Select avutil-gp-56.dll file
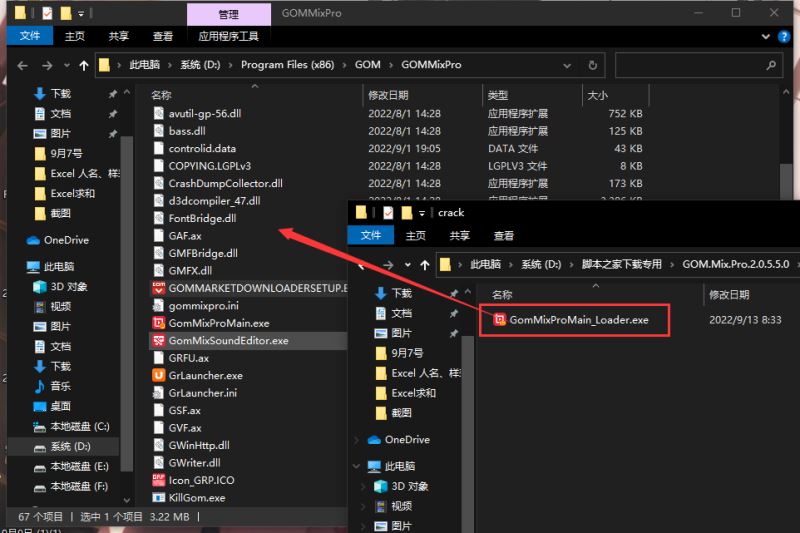 point(197,113)
